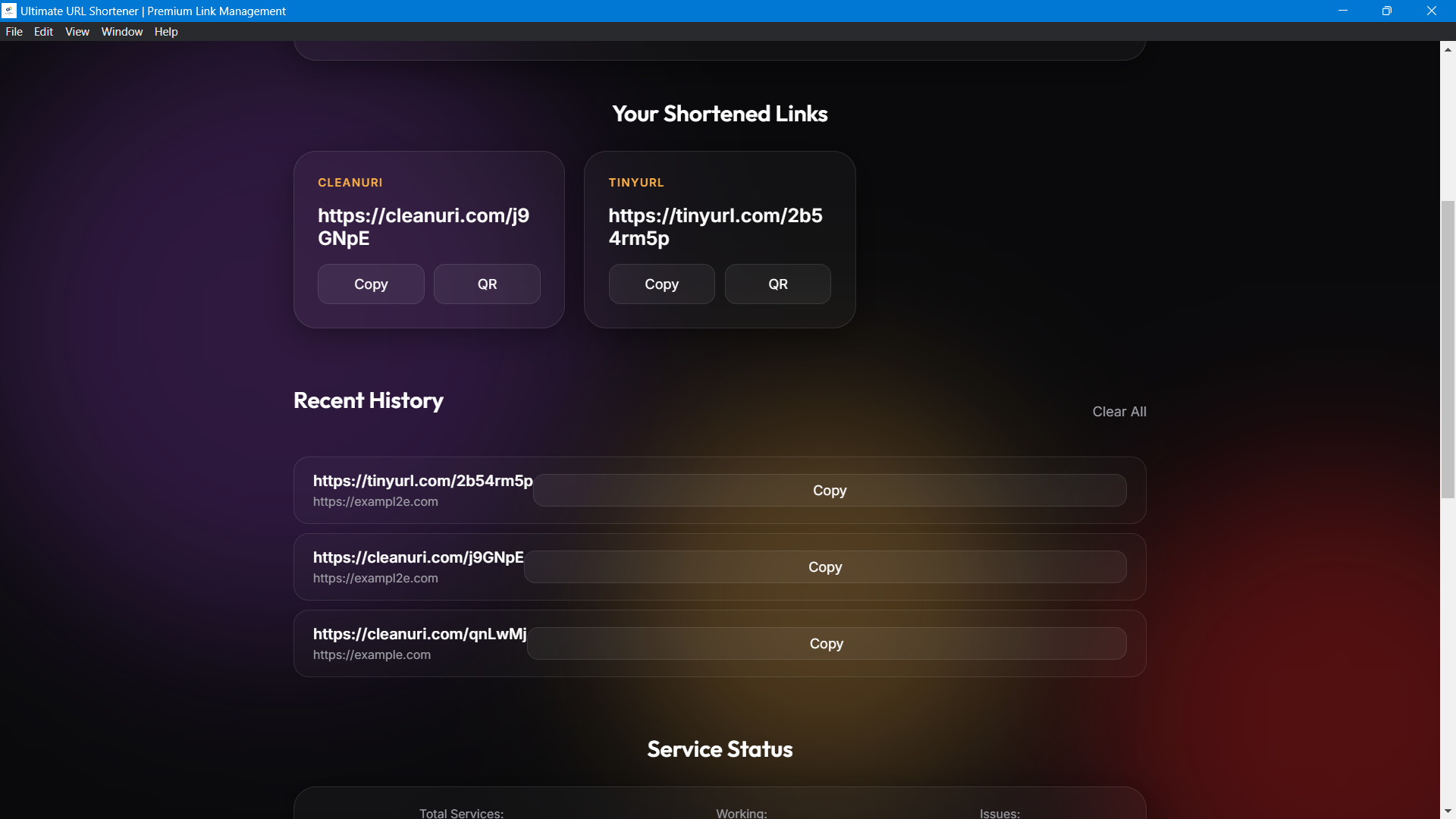
Task: Copy the CleanURI shortened link
Action: pyautogui.click(x=371, y=284)
